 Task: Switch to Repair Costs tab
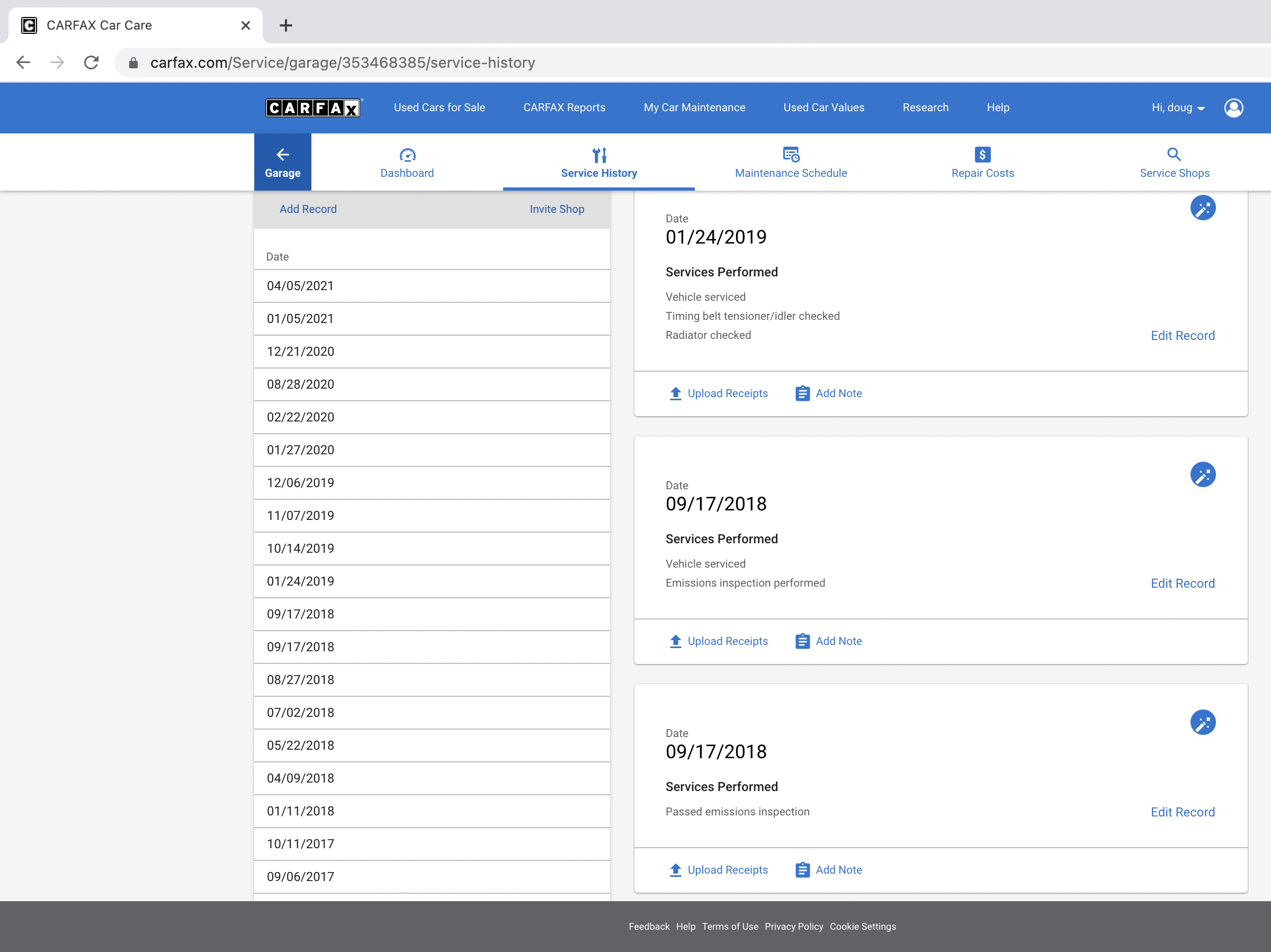click(982, 162)
